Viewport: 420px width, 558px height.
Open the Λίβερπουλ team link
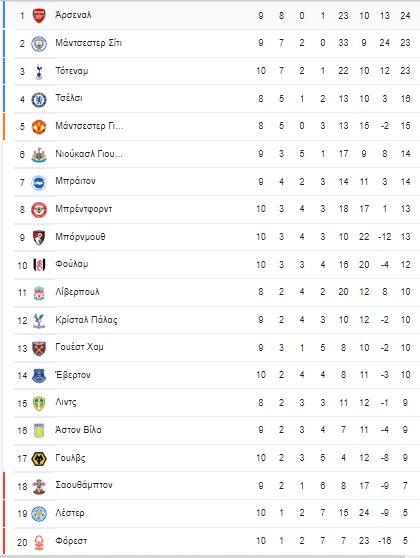click(x=77, y=292)
